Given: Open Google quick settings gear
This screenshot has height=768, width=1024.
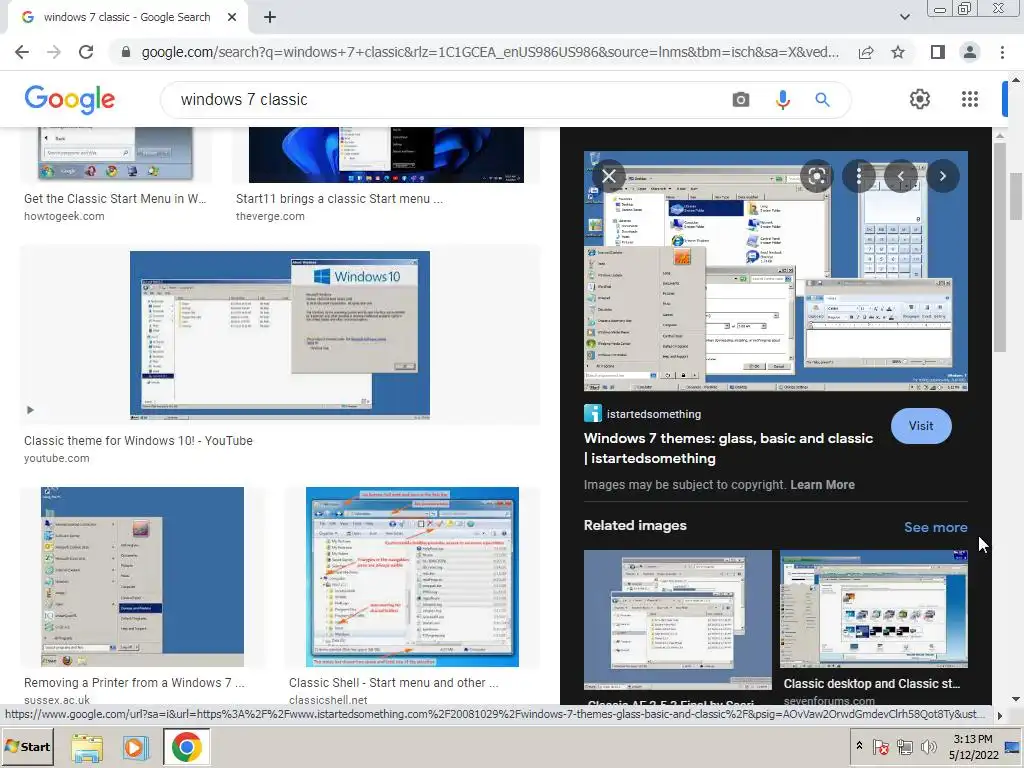Looking at the screenshot, I should (x=920, y=99).
